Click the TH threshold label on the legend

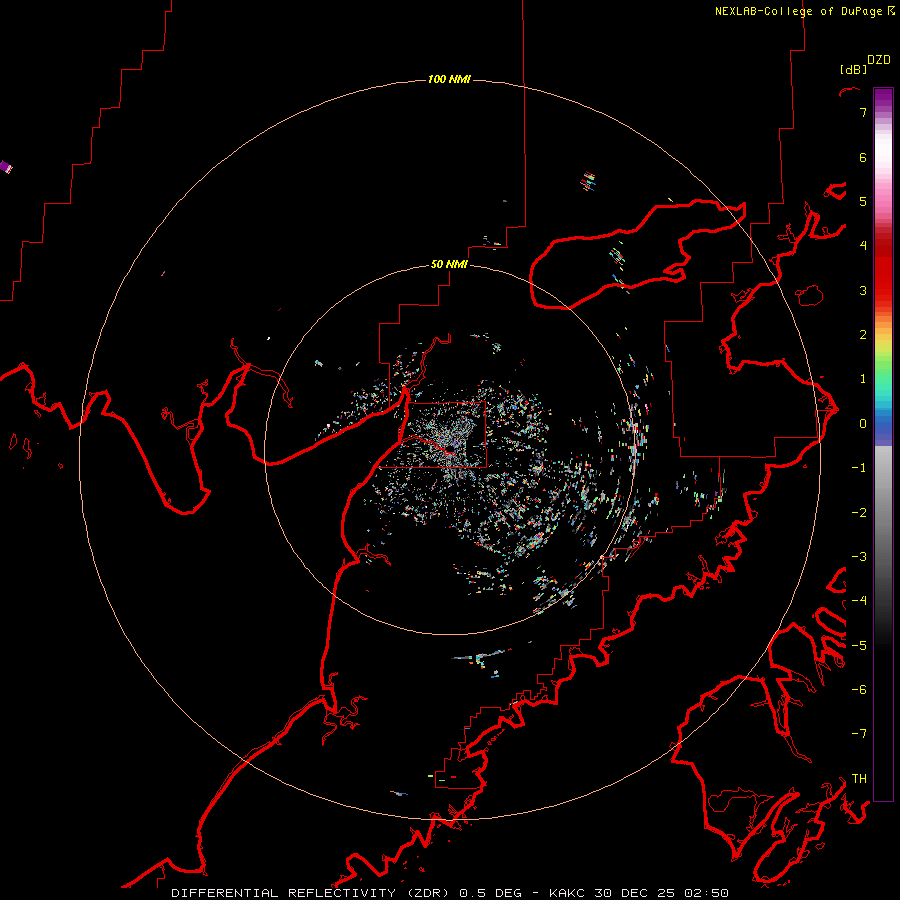point(859,779)
